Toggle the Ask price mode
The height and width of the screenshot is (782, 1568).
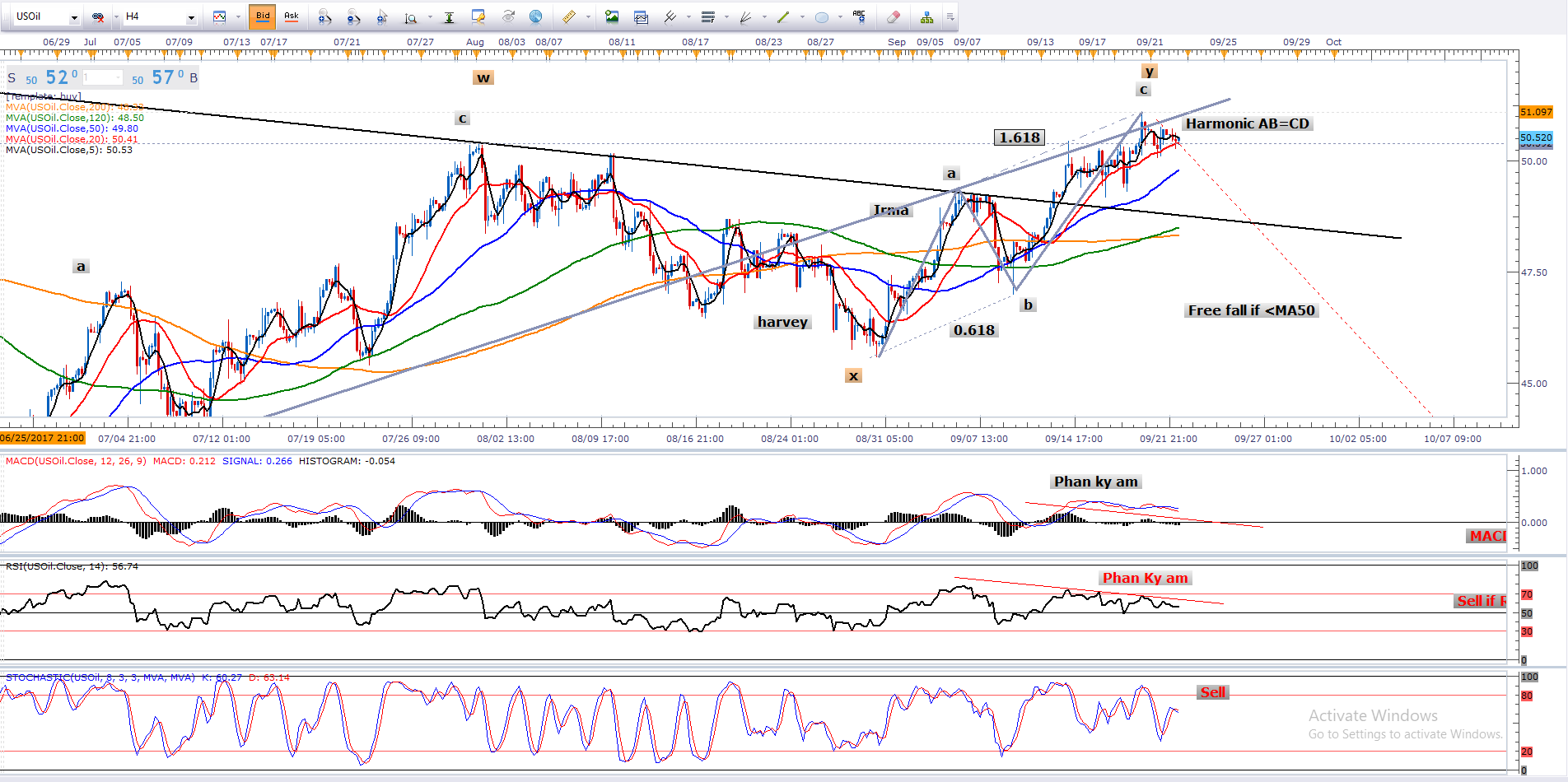tap(291, 16)
